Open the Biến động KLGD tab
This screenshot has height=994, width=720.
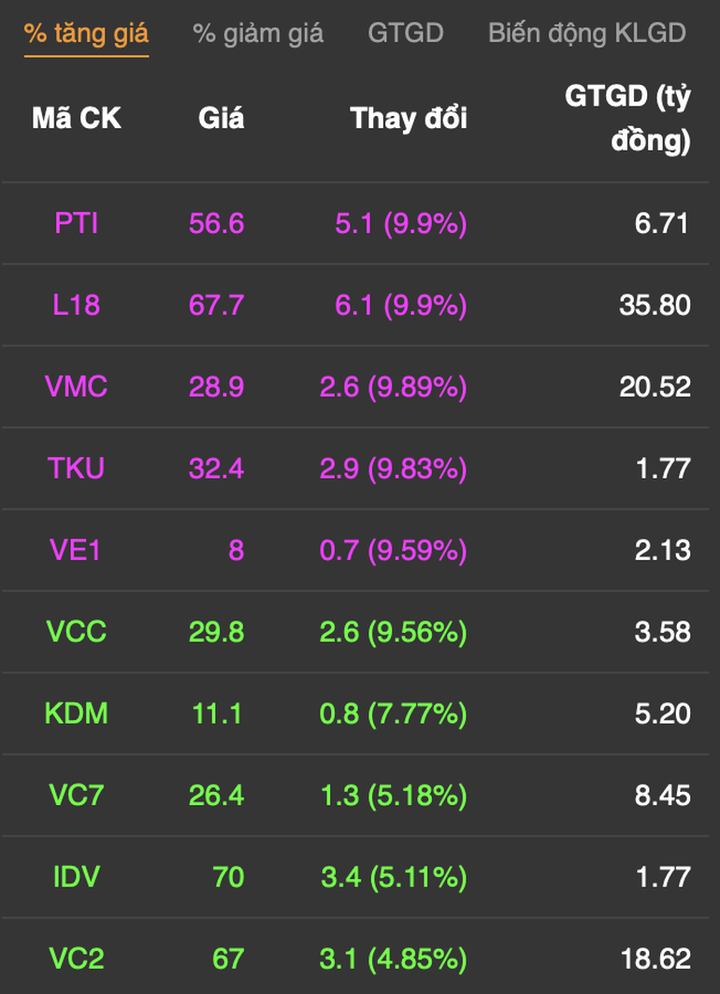point(587,33)
